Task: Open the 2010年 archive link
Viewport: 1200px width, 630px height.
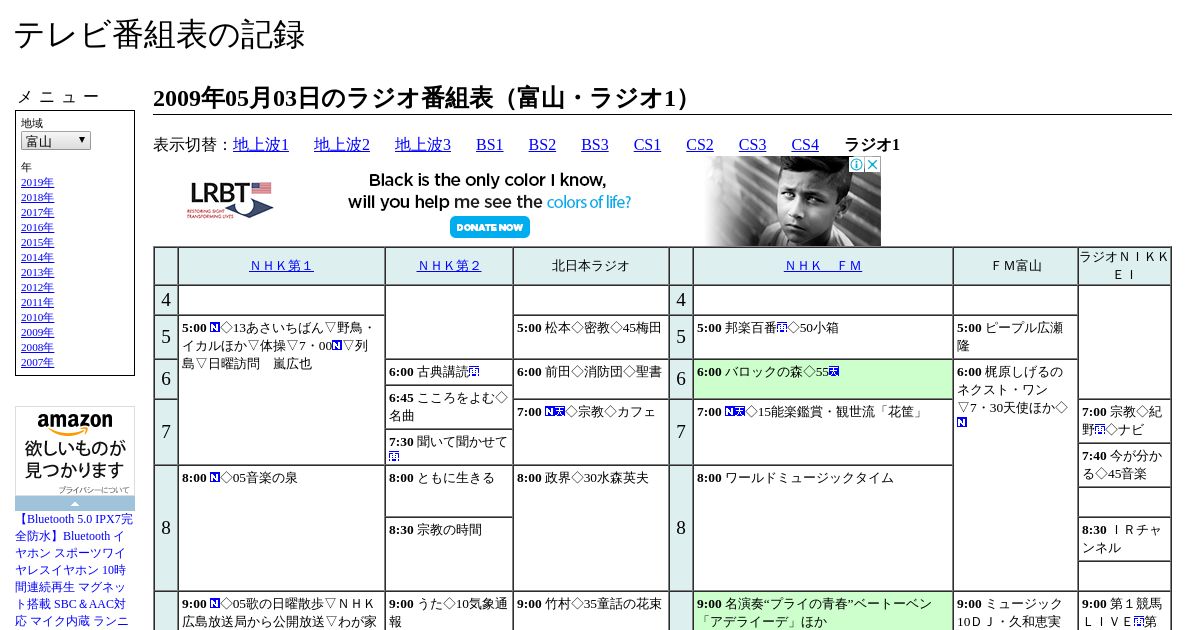Action: pos(37,317)
